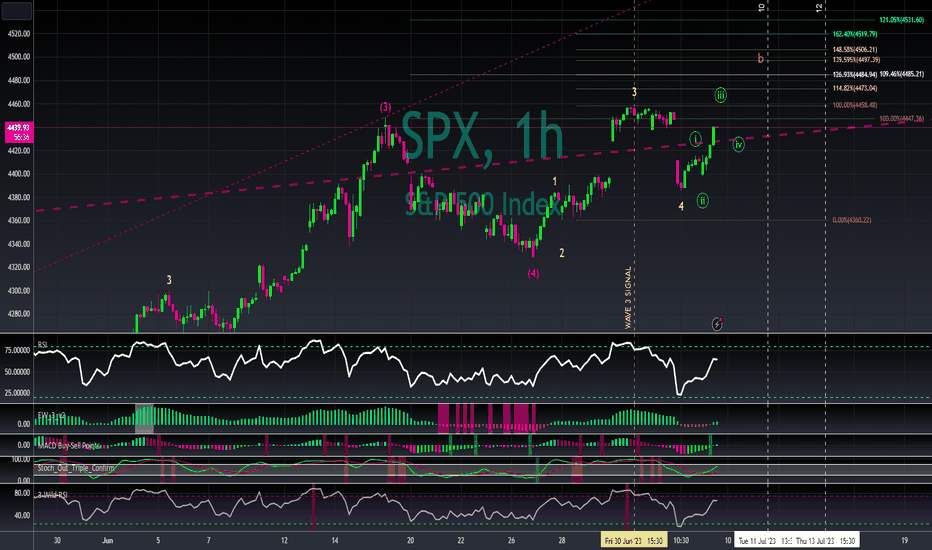The image size is (932, 550).
Task: Select the orange b wave label
Action: click(760, 58)
